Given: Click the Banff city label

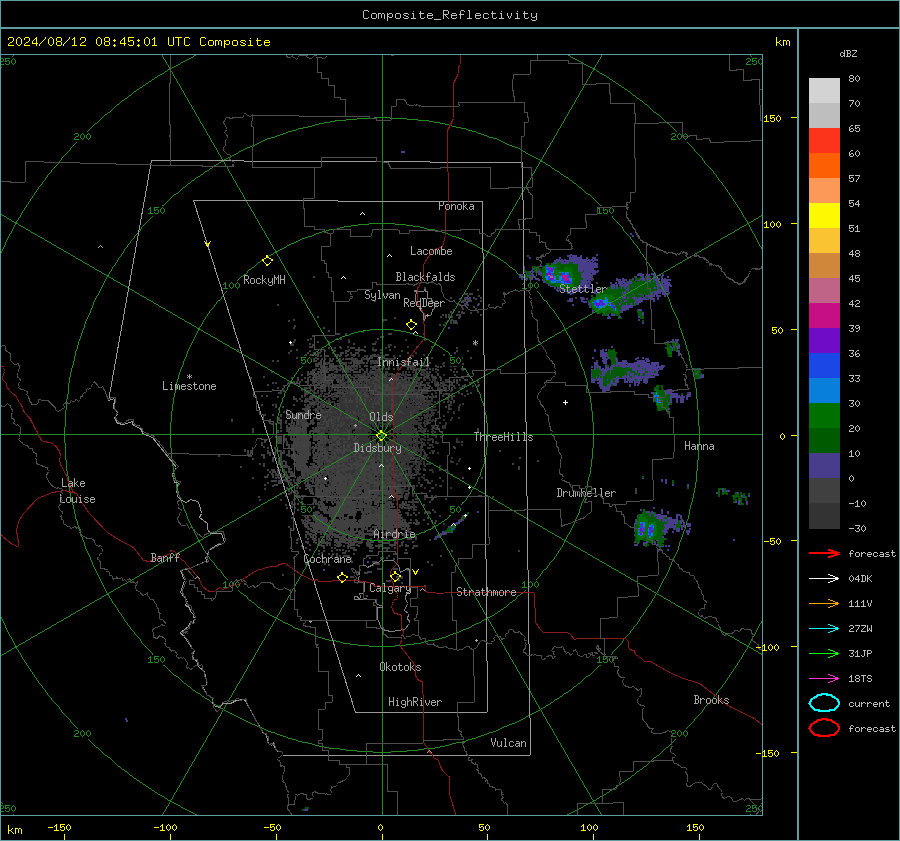Looking at the screenshot, I should [165, 558].
